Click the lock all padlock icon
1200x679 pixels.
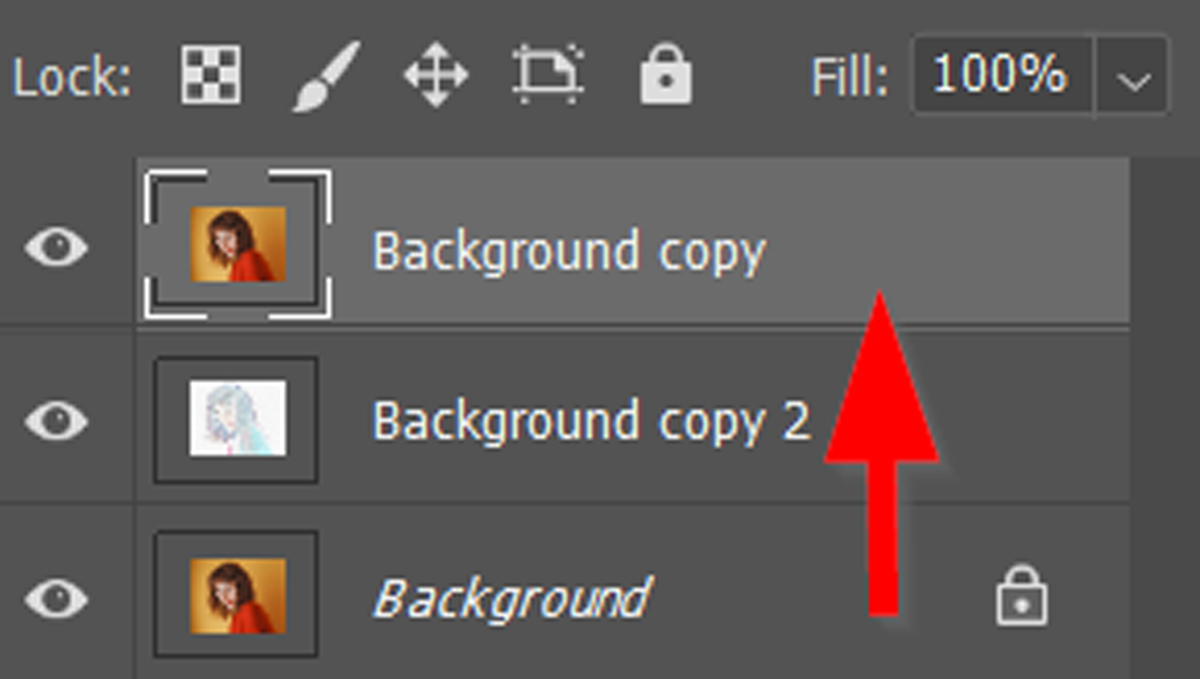[665, 75]
